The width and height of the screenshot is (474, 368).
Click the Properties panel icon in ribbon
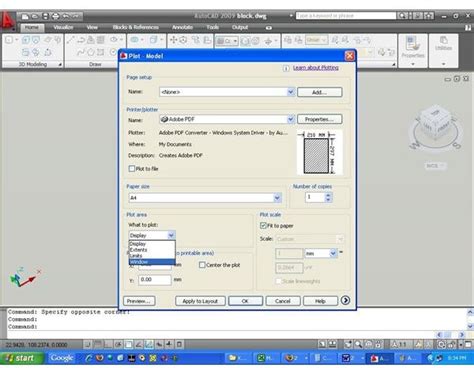pyautogui.click(x=413, y=44)
